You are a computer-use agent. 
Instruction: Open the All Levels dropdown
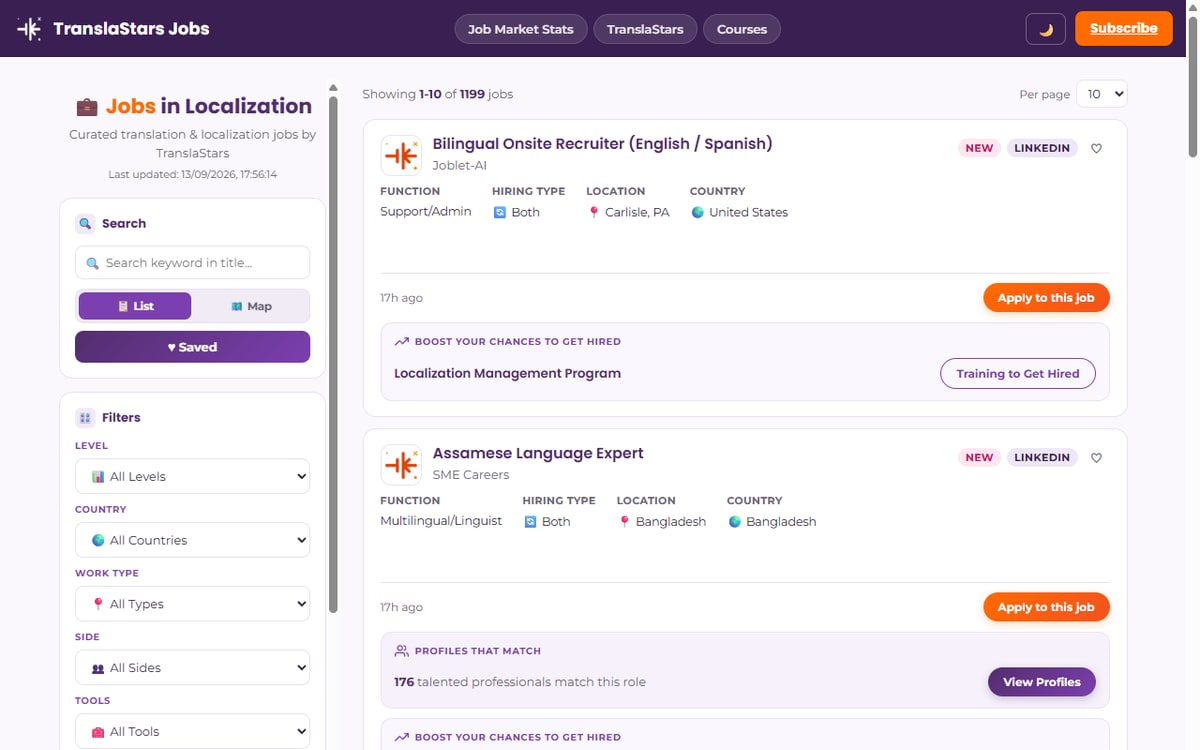192,476
